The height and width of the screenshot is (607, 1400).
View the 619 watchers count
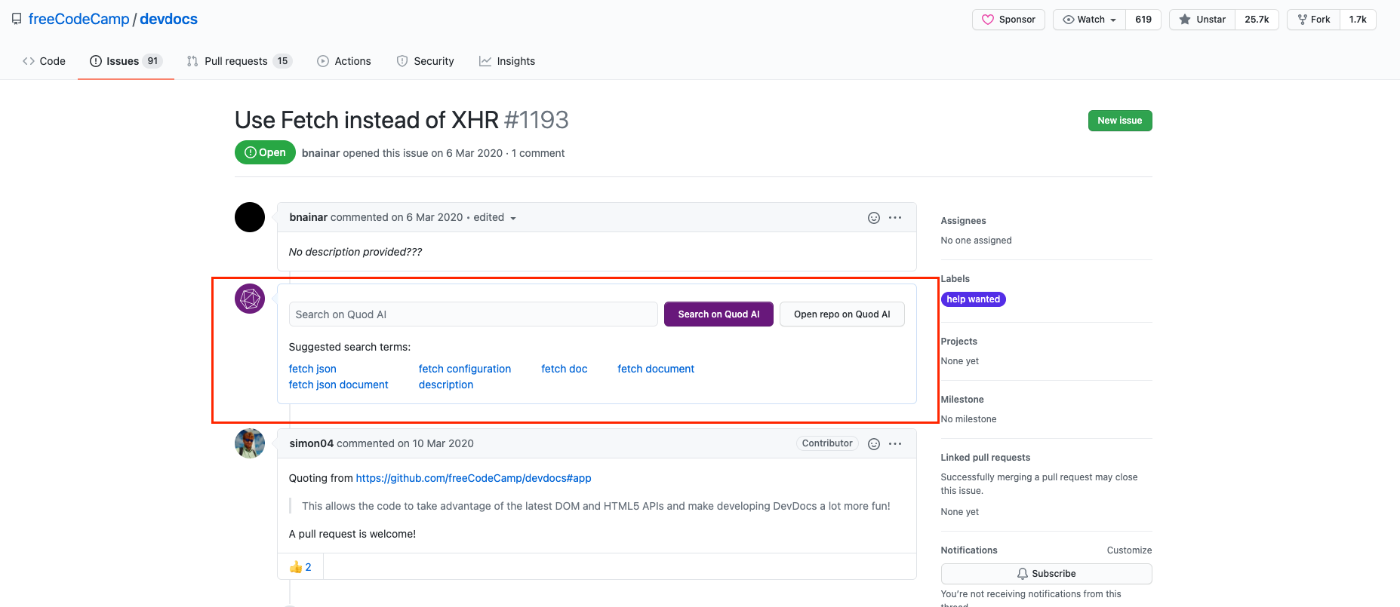(x=1143, y=19)
